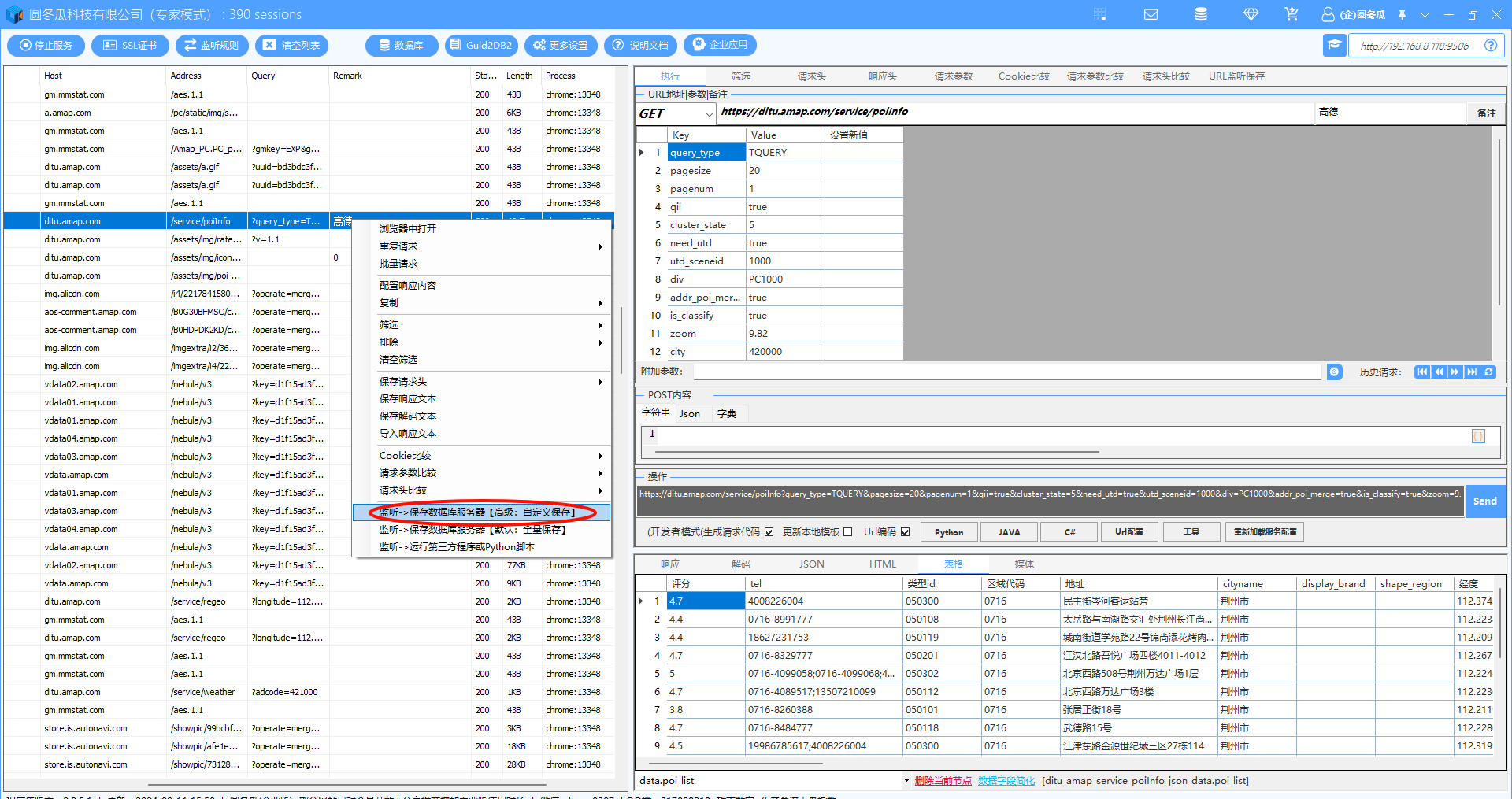The image size is (1512, 799).
Task: Open the GET method dropdown
Action: (x=709, y=114)
